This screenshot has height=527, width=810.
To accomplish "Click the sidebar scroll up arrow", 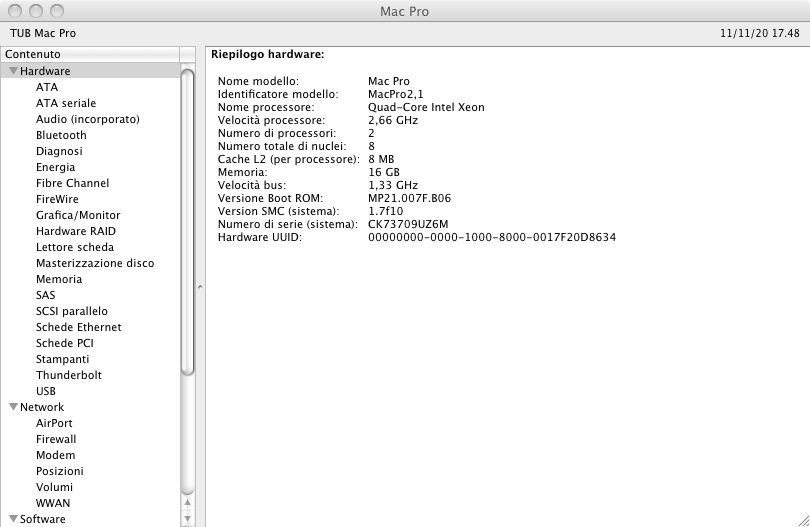I will click(x=188, y=502).
